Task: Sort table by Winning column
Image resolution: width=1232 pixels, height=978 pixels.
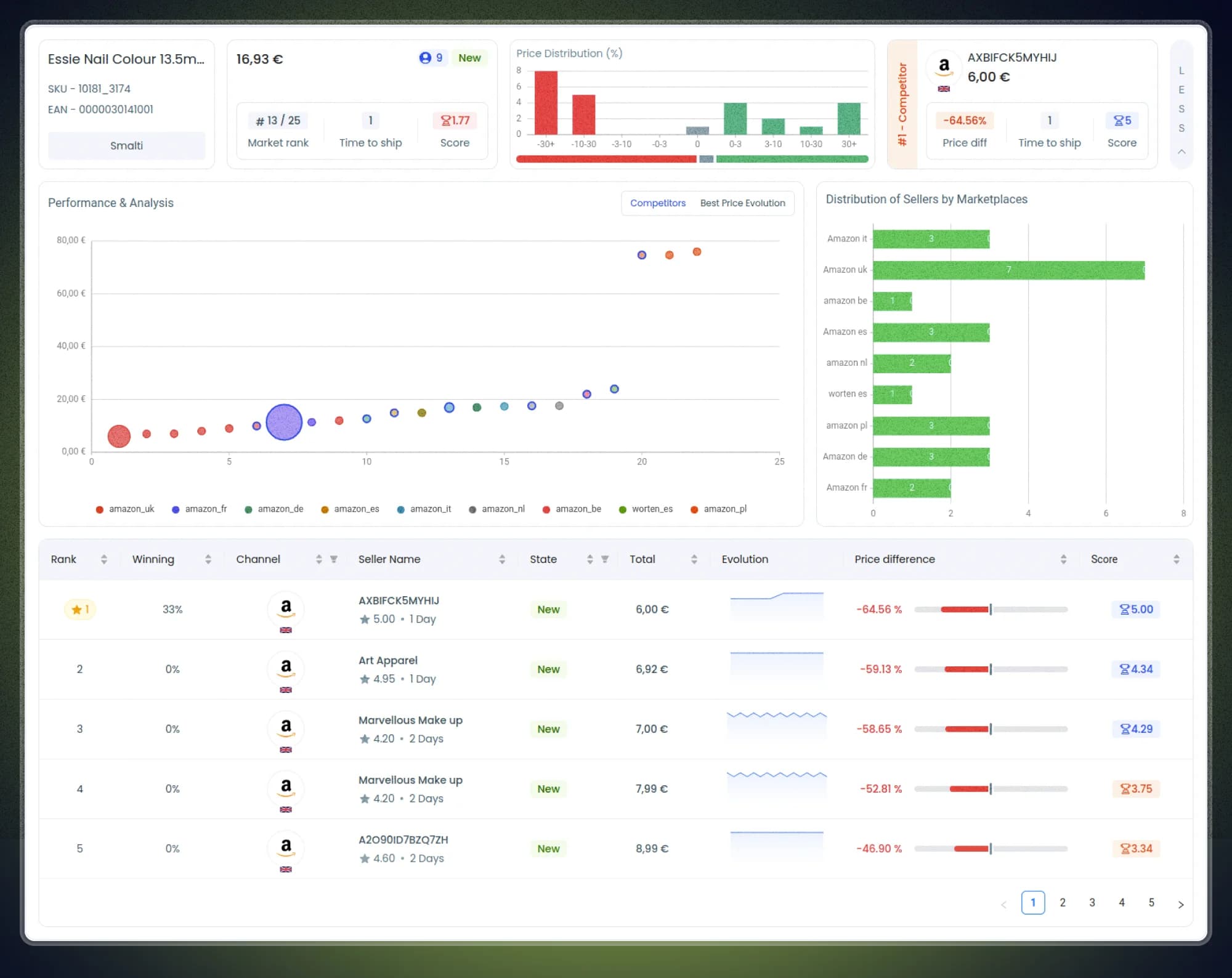Action: 208,559
